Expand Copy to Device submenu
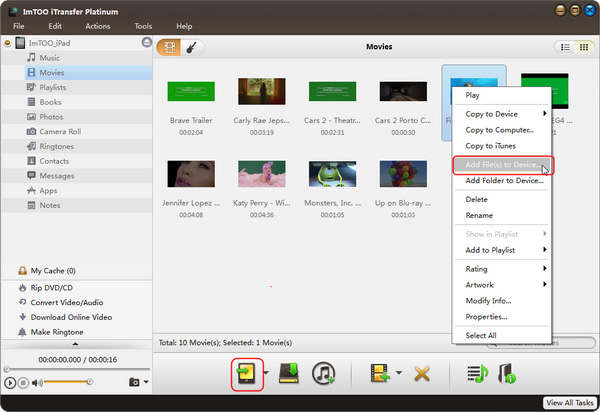This screenshot has width=600, height=412. (501, 114)
